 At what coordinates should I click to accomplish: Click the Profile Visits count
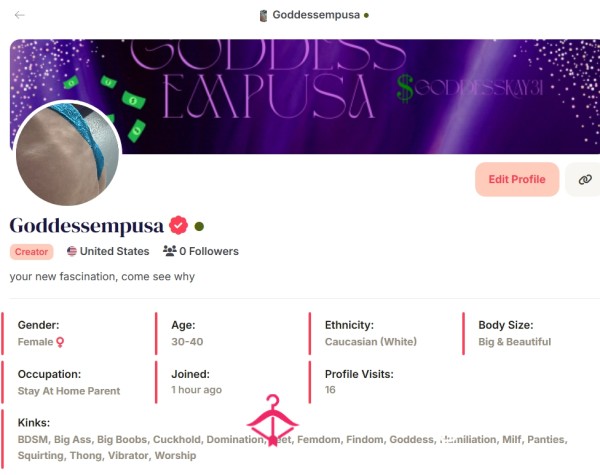(330, 390)
